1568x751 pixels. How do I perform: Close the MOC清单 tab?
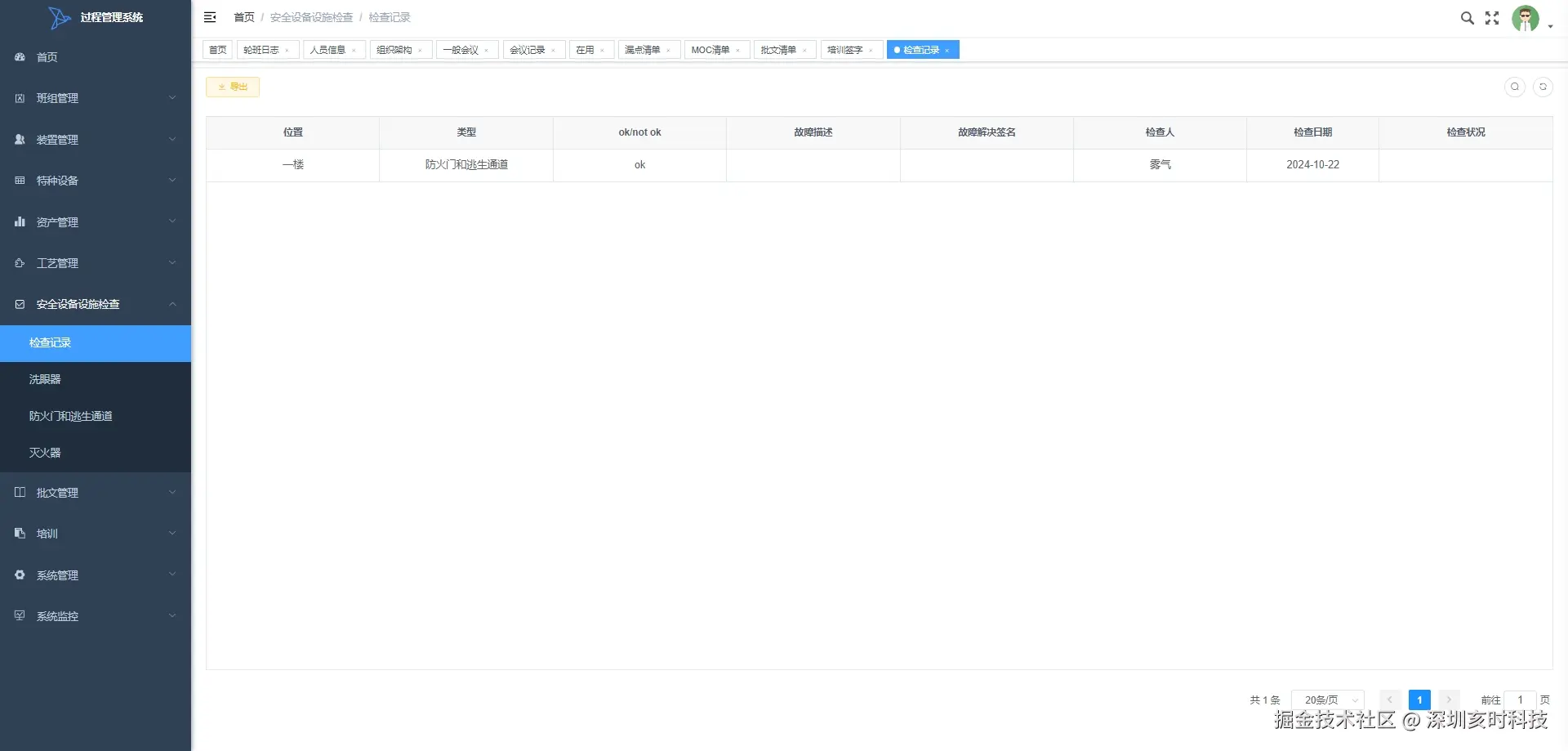738,51
